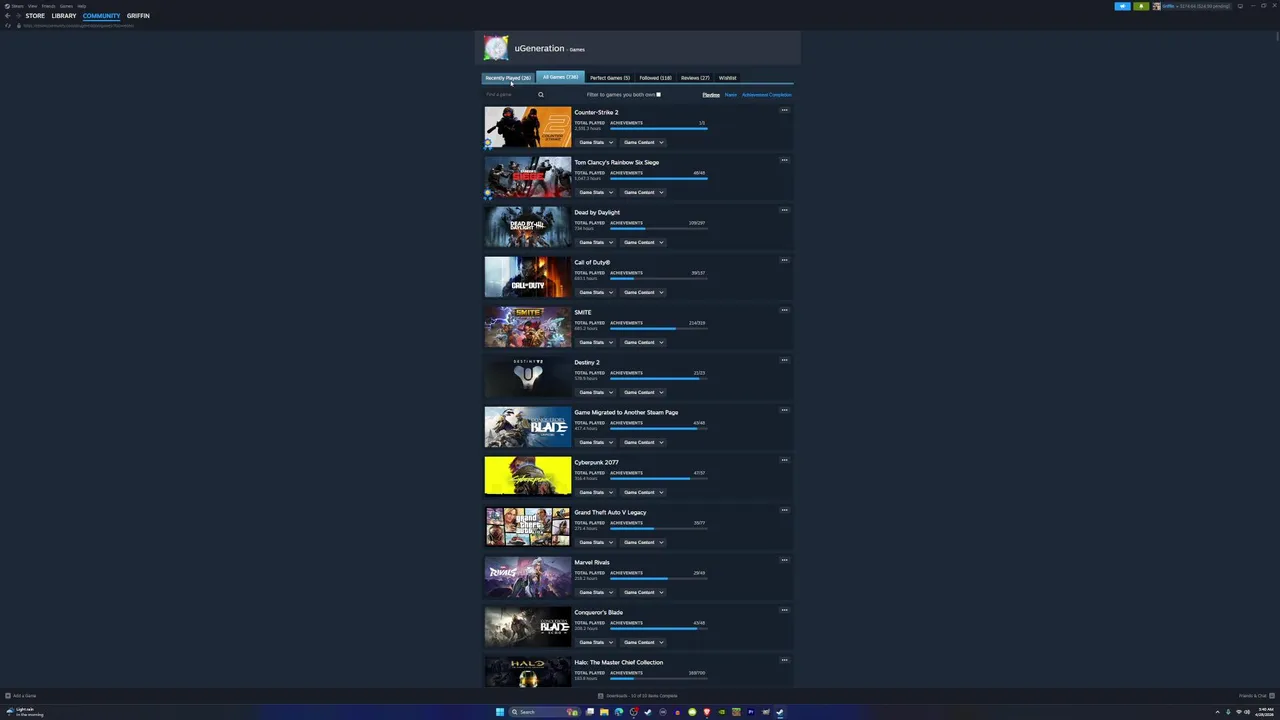Expand Game Content for Counter-Strike 2
Screen dimensions: 1280x720
pyautogui.click(x=643, y=142)
